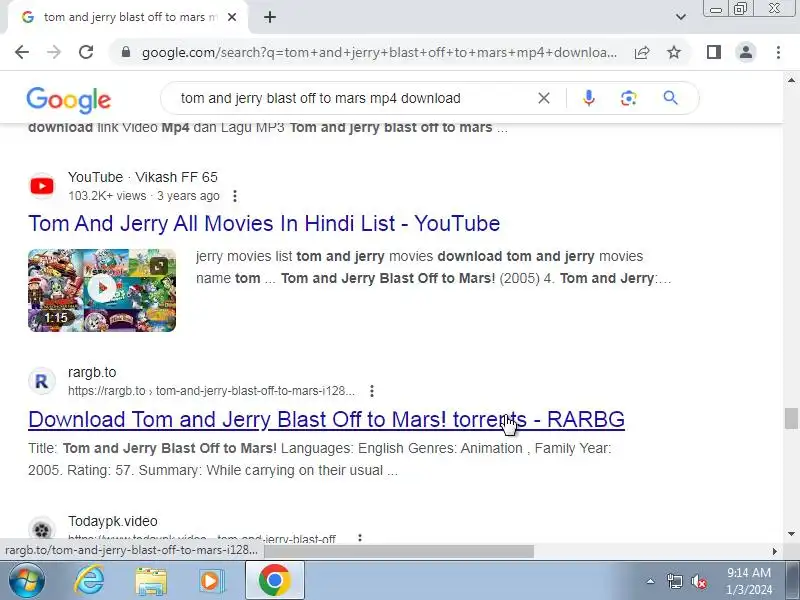The height and width of the screenshot is (600, 800).
Task: Open more options for Todaypk.video result
Action: (360, 538)
